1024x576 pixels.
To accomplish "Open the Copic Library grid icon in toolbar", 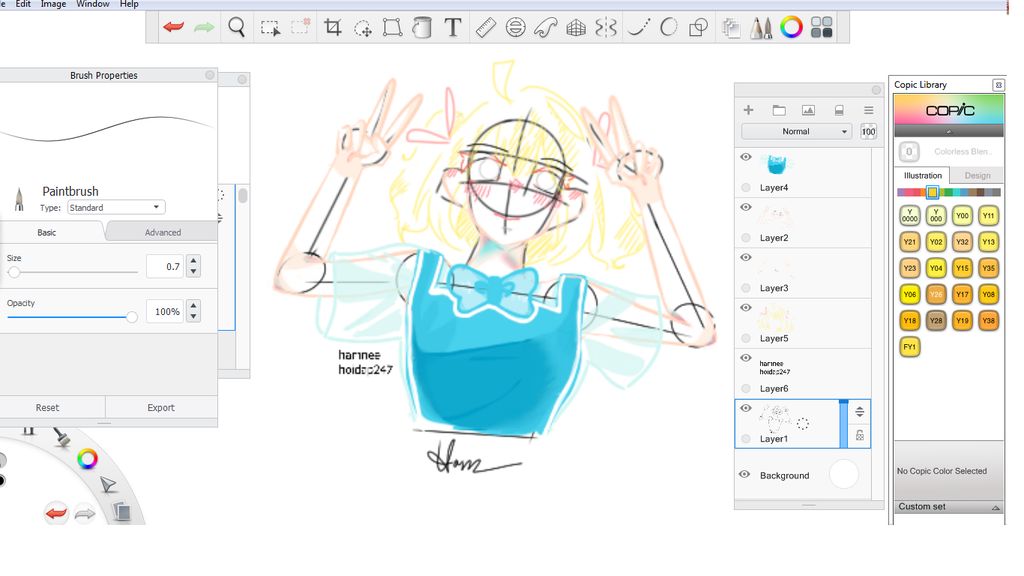I will tap(821, 27).
